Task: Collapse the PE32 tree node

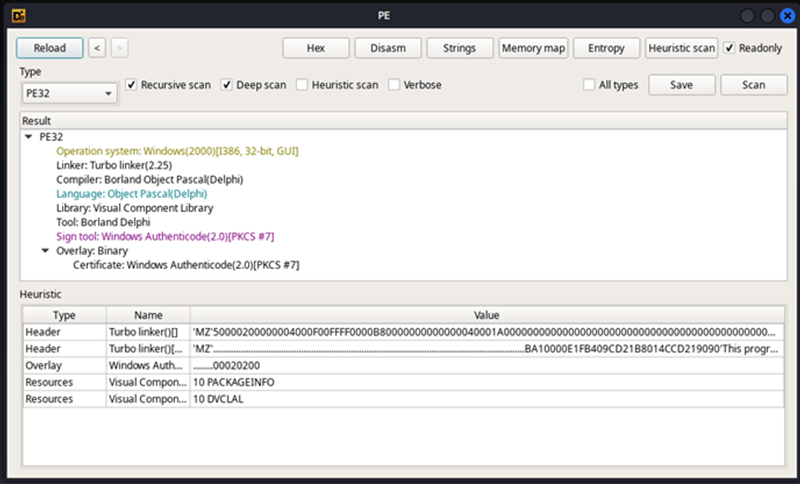Action: tap(29, 137)
